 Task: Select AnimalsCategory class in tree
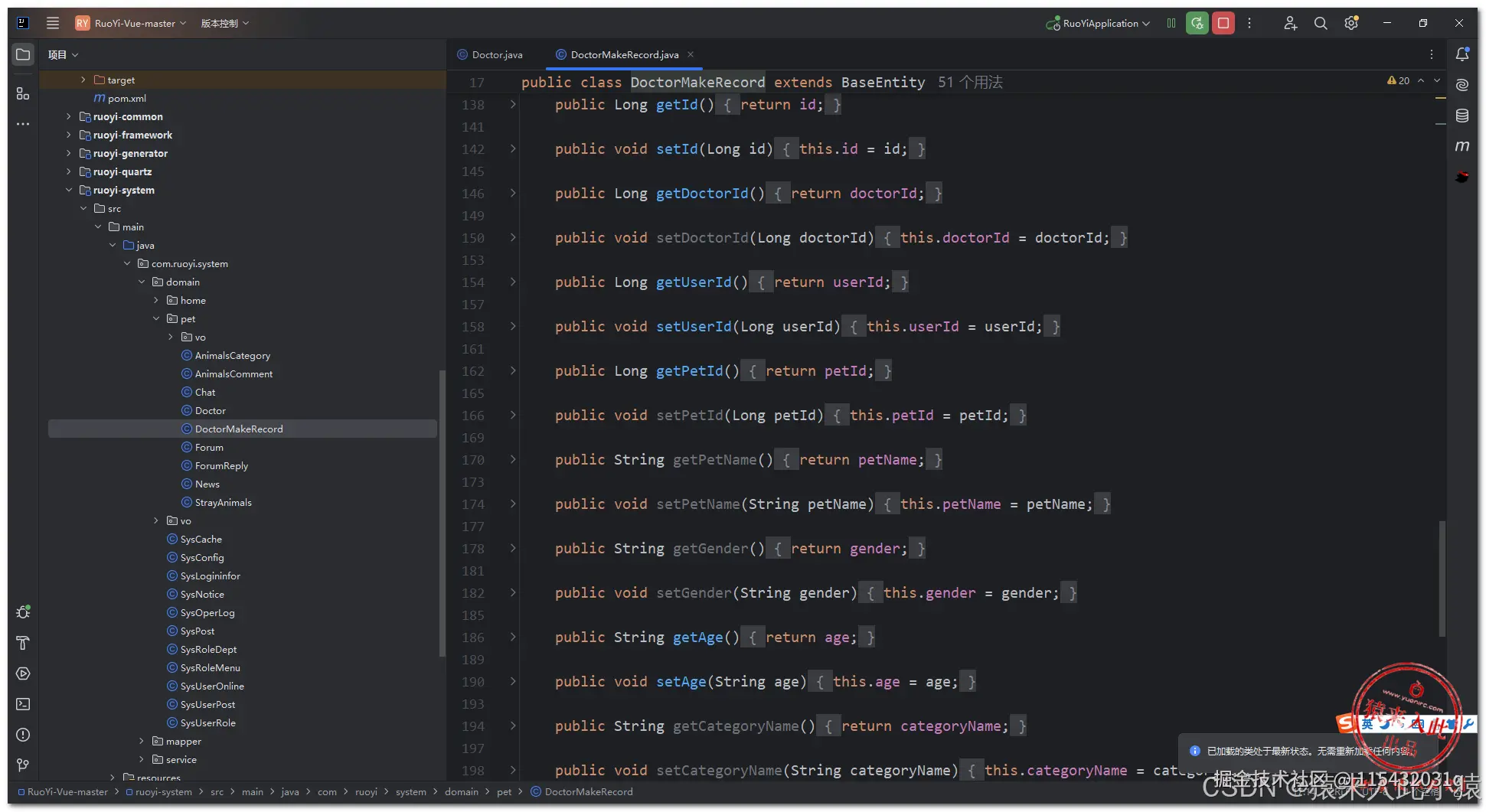tap(233, 355)
